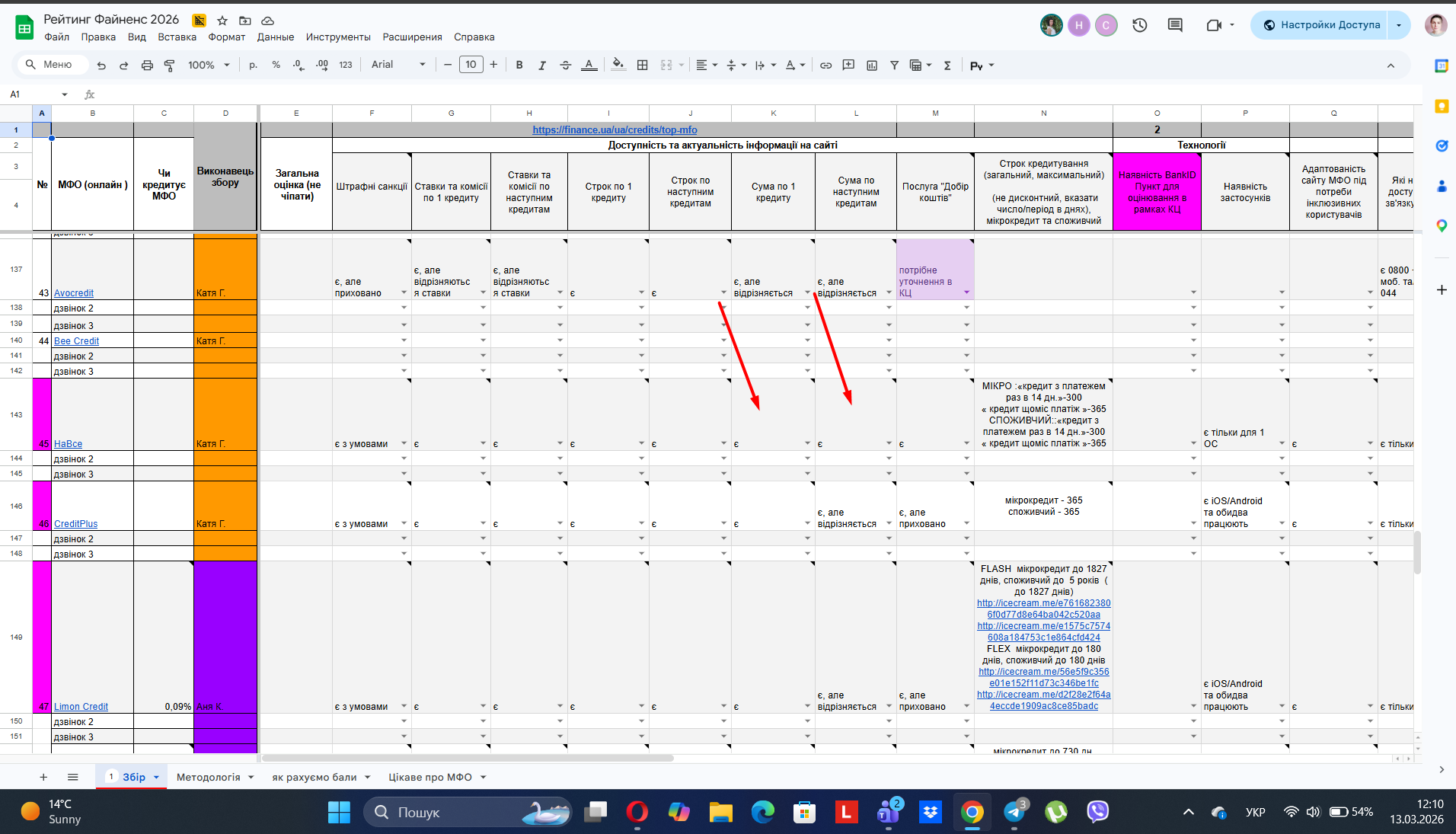Search menus with the Меню box
The image size is (1456, 834).
pos(53,65)
